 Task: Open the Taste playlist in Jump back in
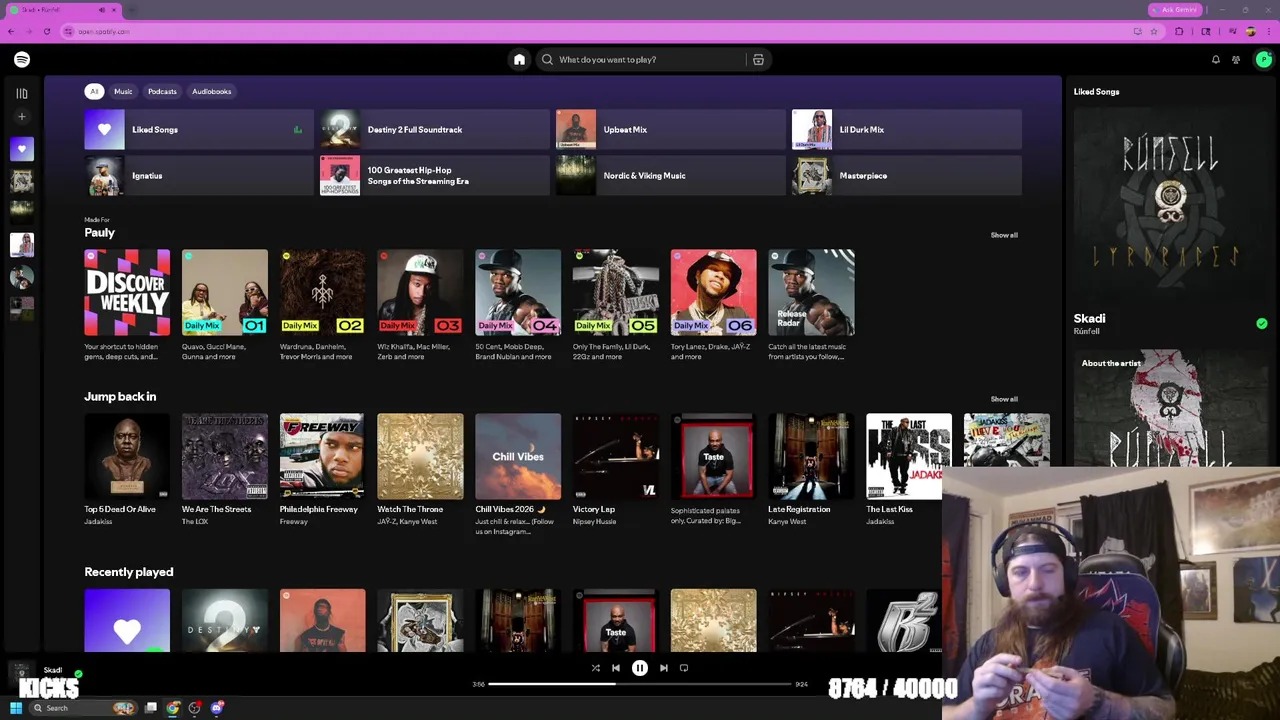coord(714,456)
